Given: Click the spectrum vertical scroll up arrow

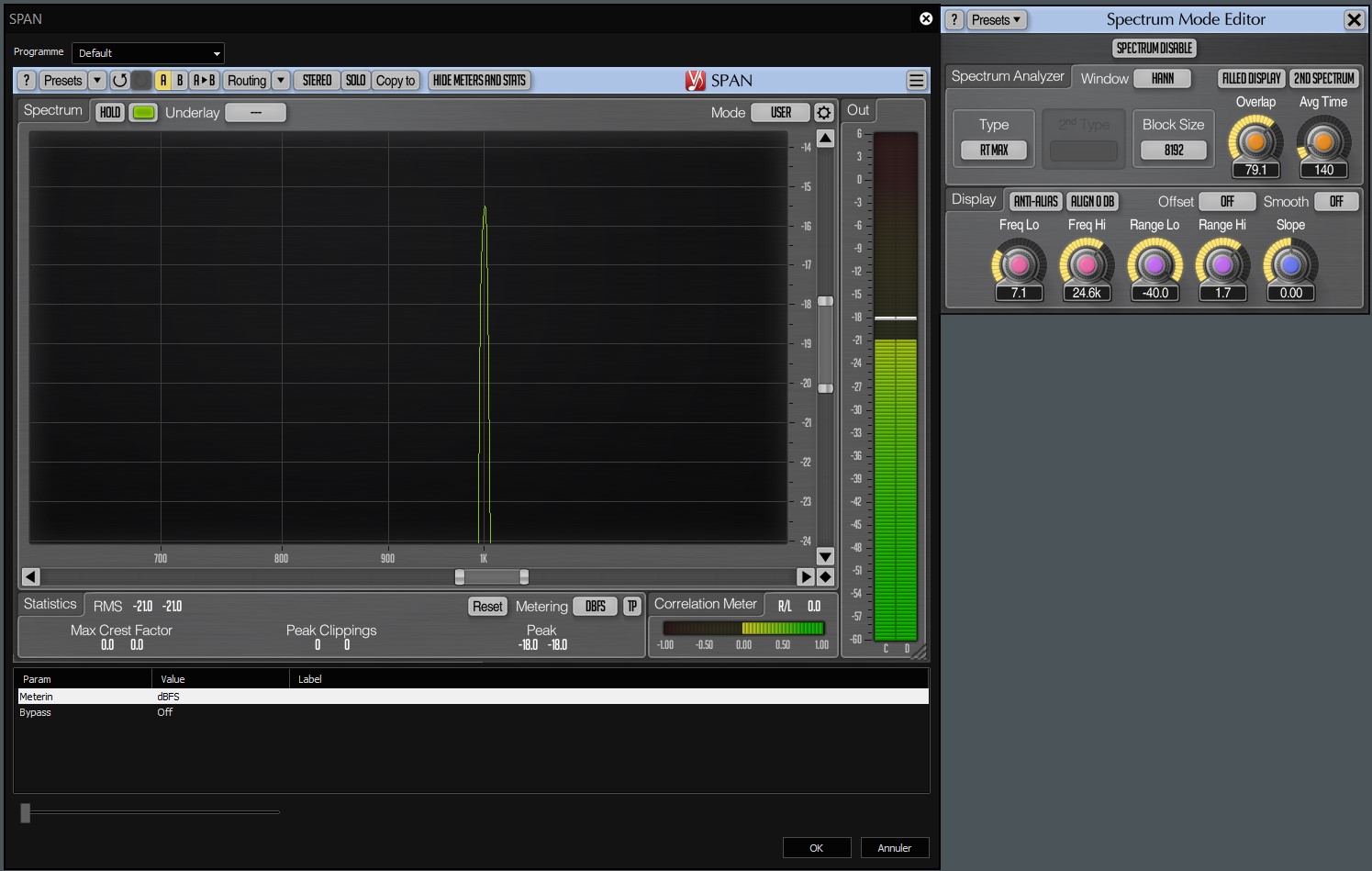Looking at the screenshot, I should tap(825, 139).
